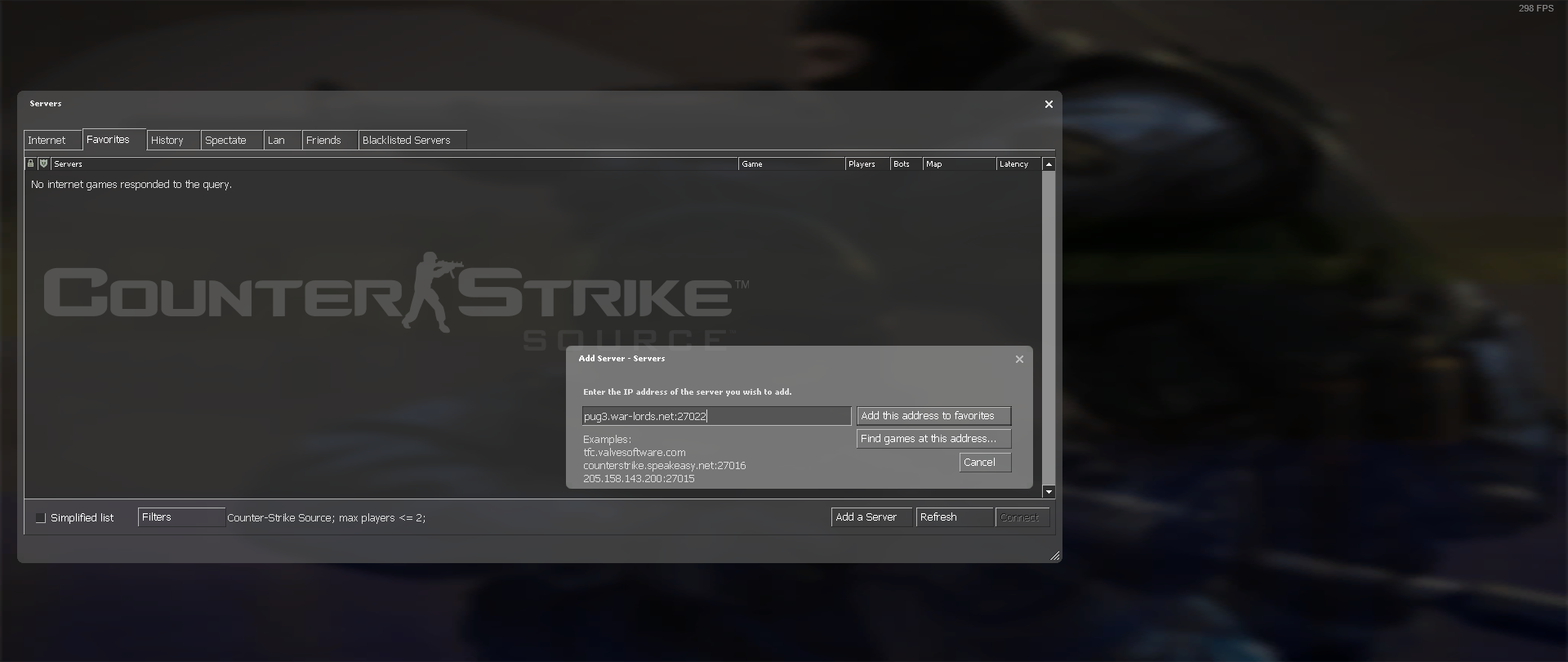Close the Servers window

point(1049,104)
